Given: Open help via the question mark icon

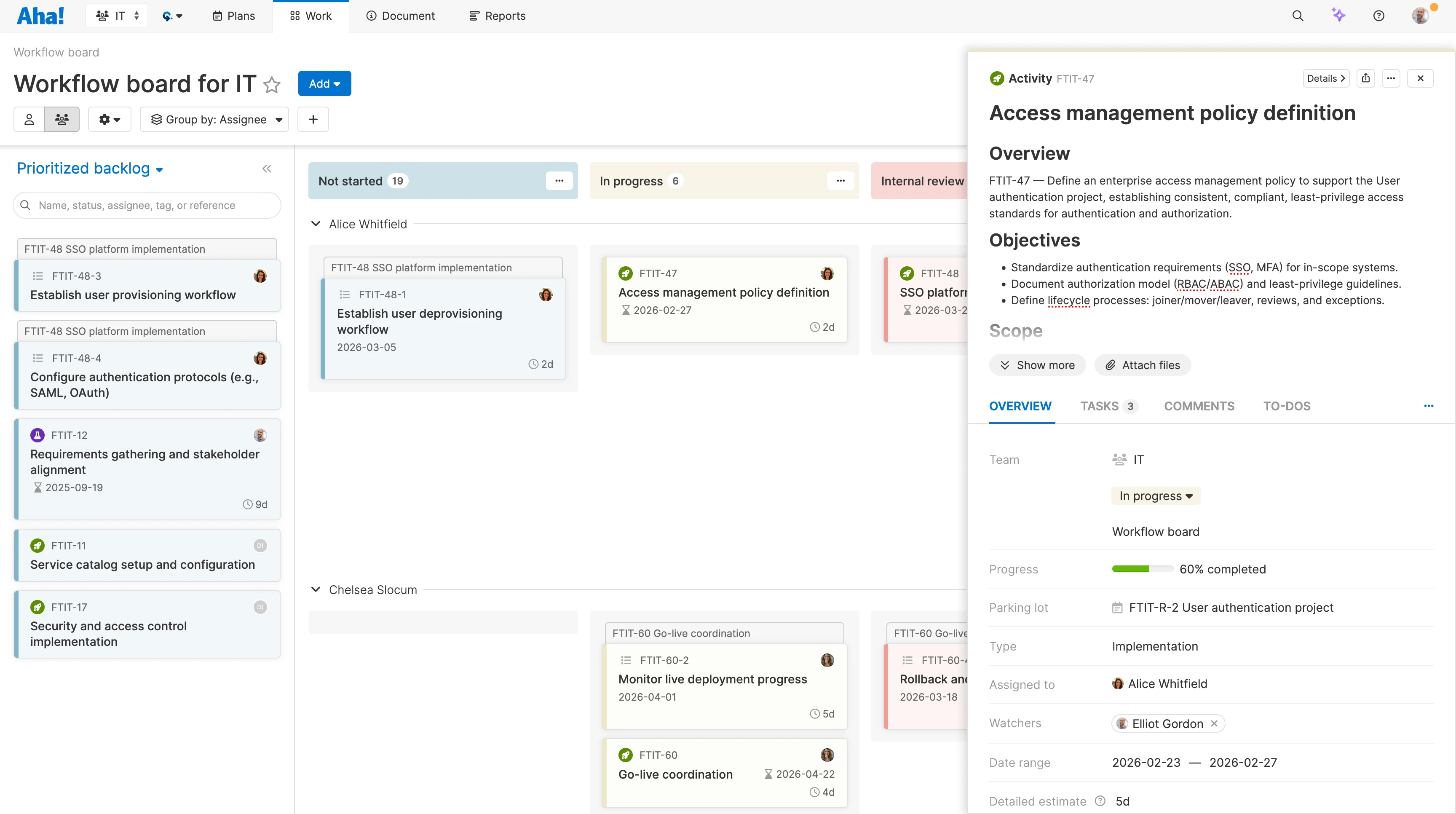Looking at the screenshot, I should (1378, 15).
